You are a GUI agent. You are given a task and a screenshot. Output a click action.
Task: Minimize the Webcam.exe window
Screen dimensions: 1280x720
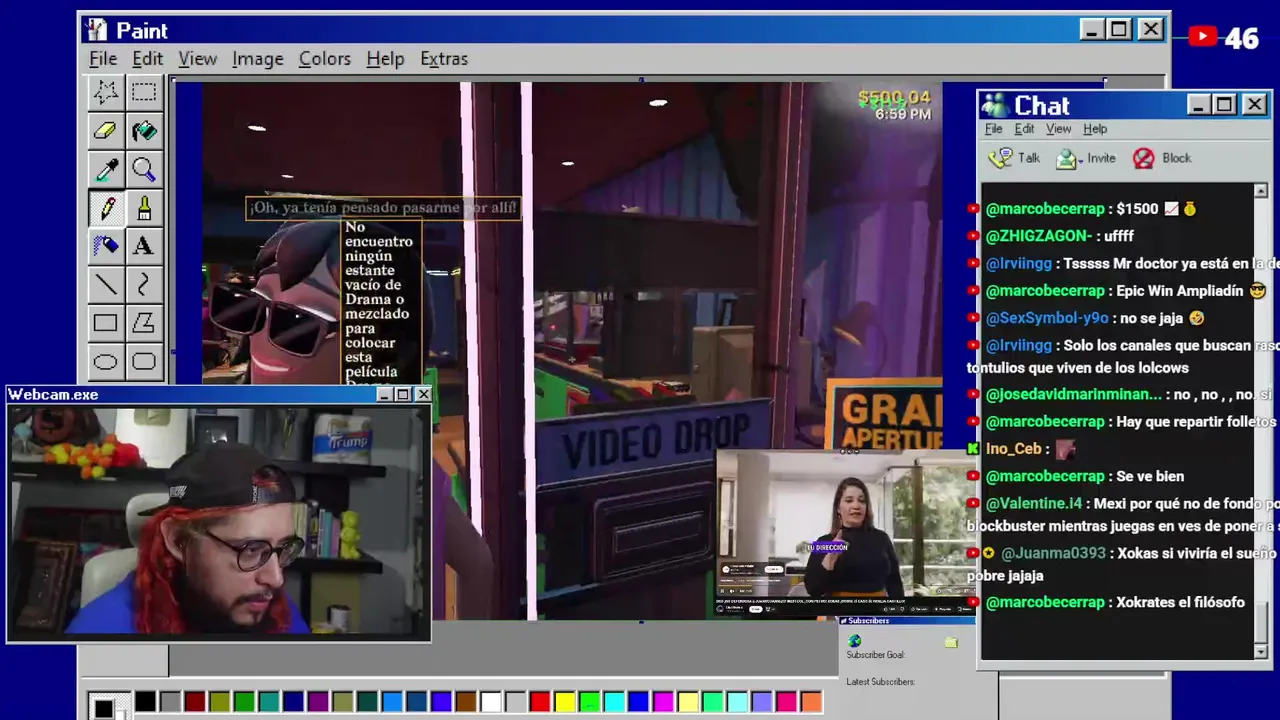point(383,395)
